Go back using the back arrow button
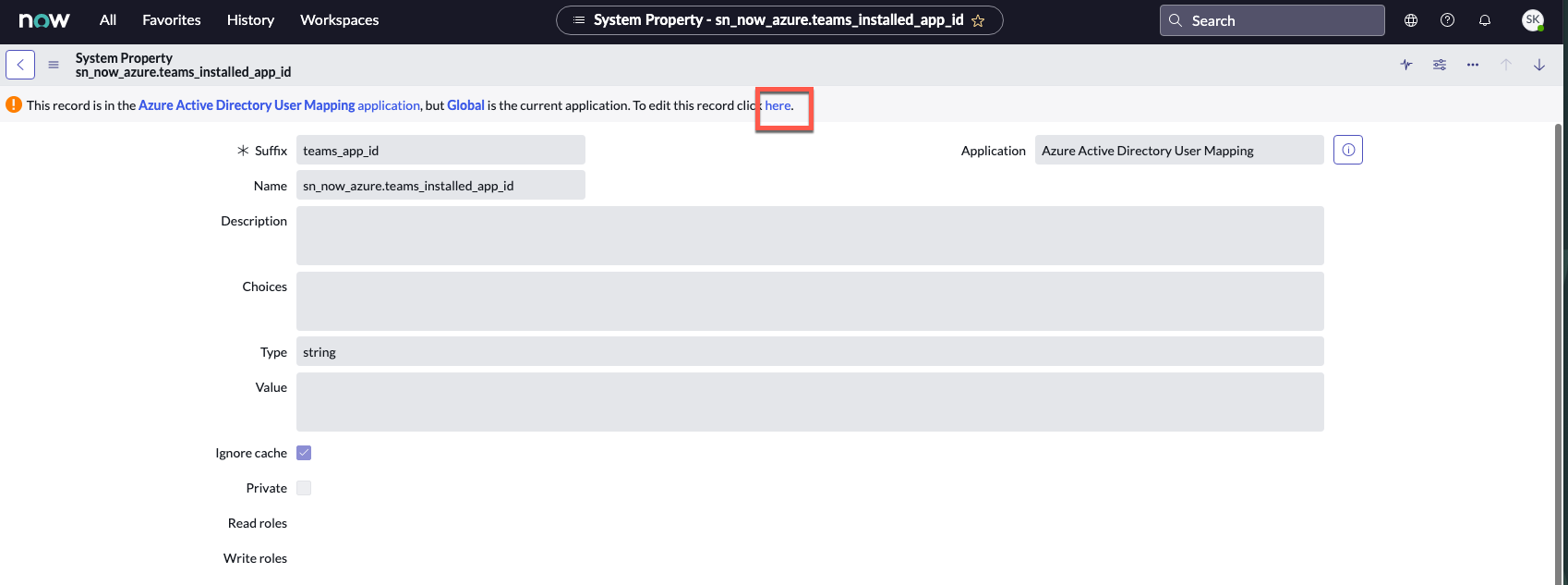Screen dimensions: 1568x585 (20, 65)
